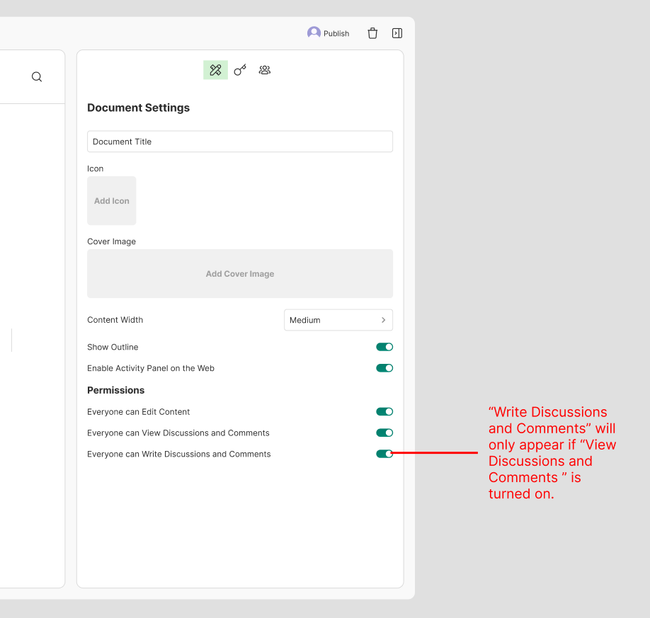
Task: Click the Permissions section heading
Action: pyautogui.click(x=116, y=390)
